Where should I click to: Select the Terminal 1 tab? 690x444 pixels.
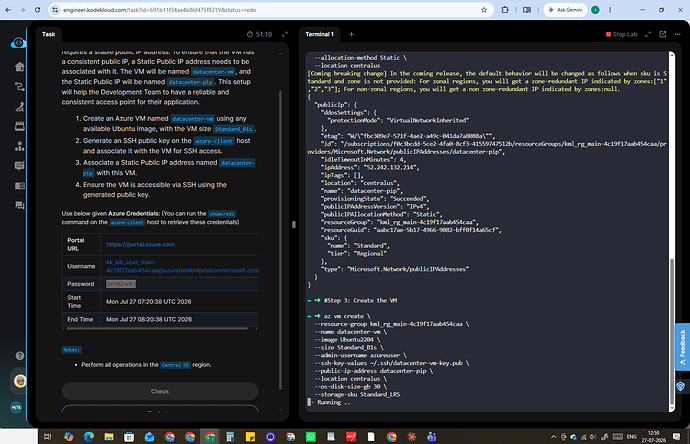click(x=319, y=34)
